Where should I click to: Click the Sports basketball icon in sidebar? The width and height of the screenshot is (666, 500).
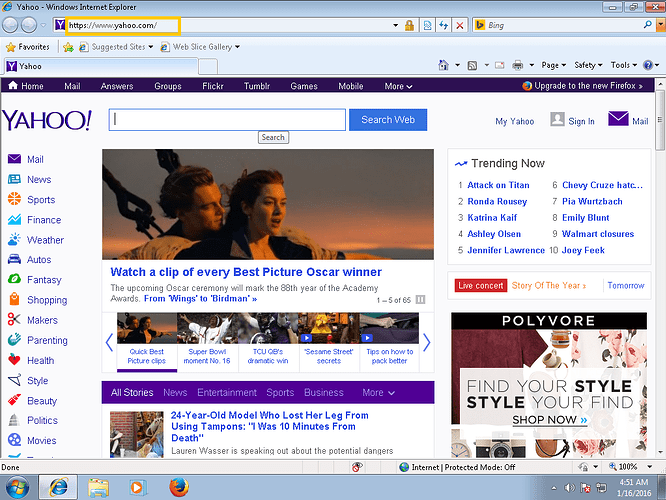14,199
